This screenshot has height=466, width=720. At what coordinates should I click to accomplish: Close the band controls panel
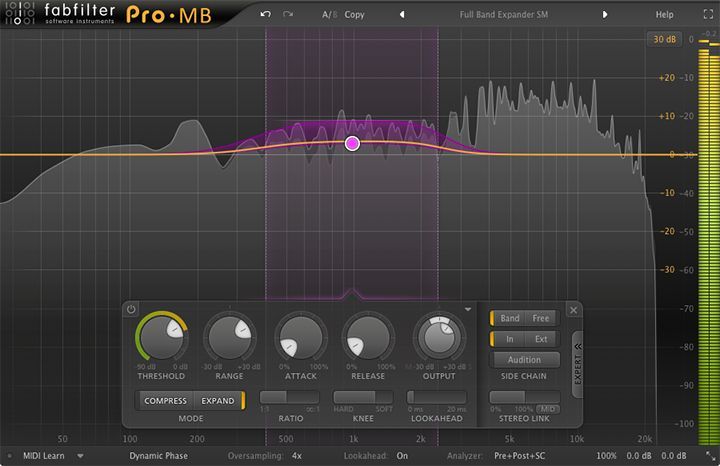(573, 310)
